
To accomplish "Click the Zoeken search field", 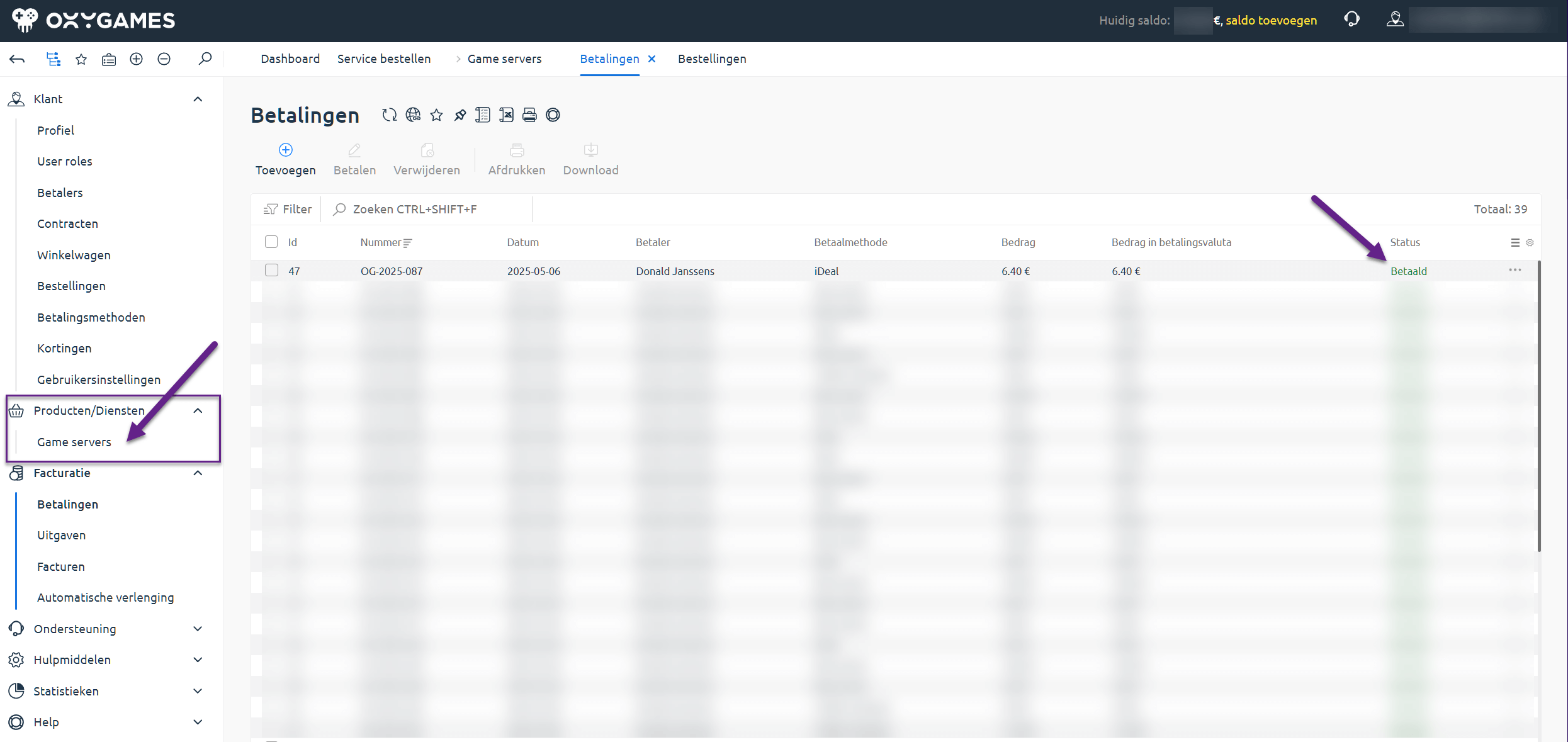I will (x=434, y=209).
